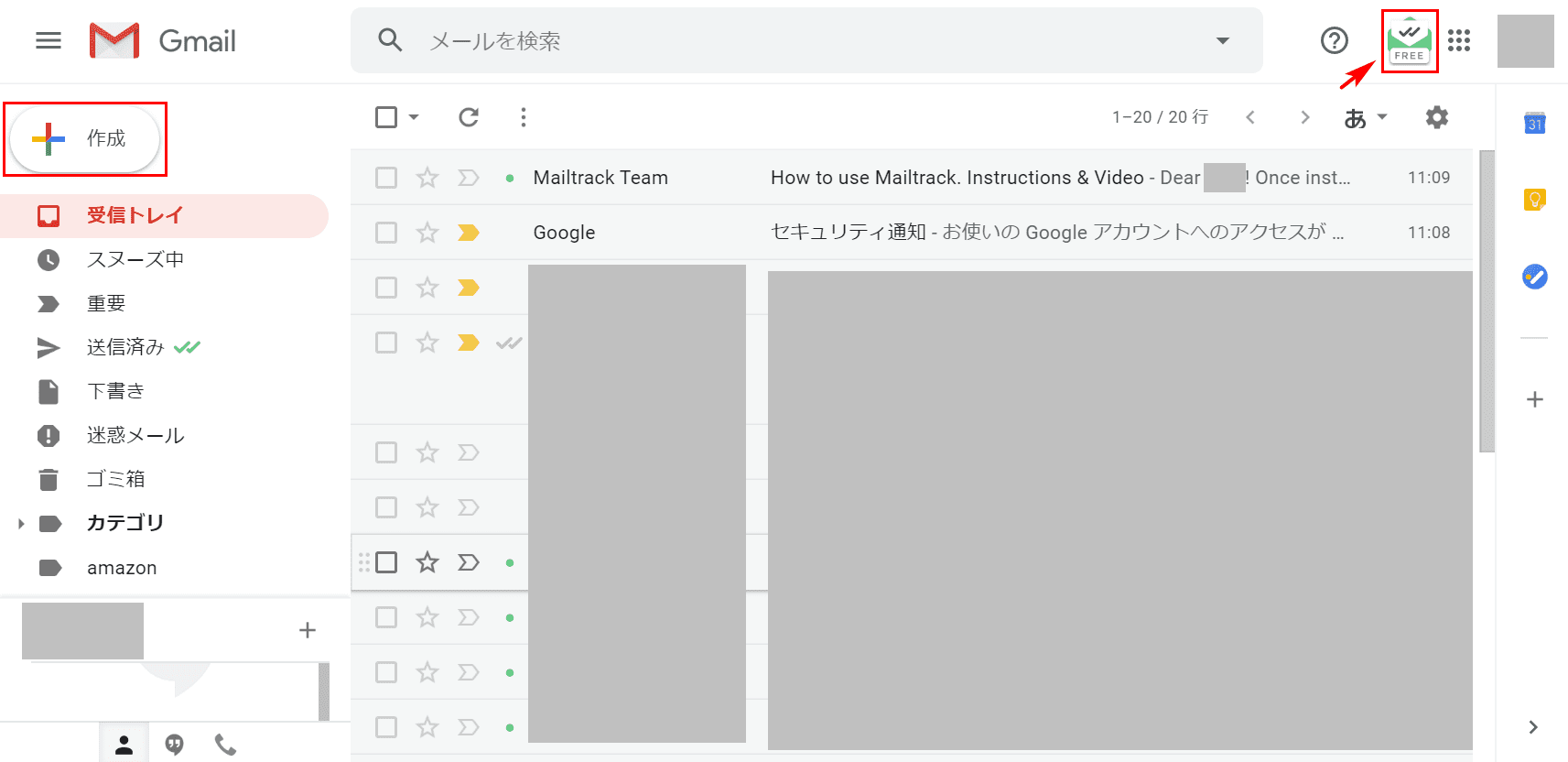The width and height of the screenshot is (1568, 762).
Task: Open the セキュリティ通知 email from Google
Action: pyautogui.click(x=912, y=233)
